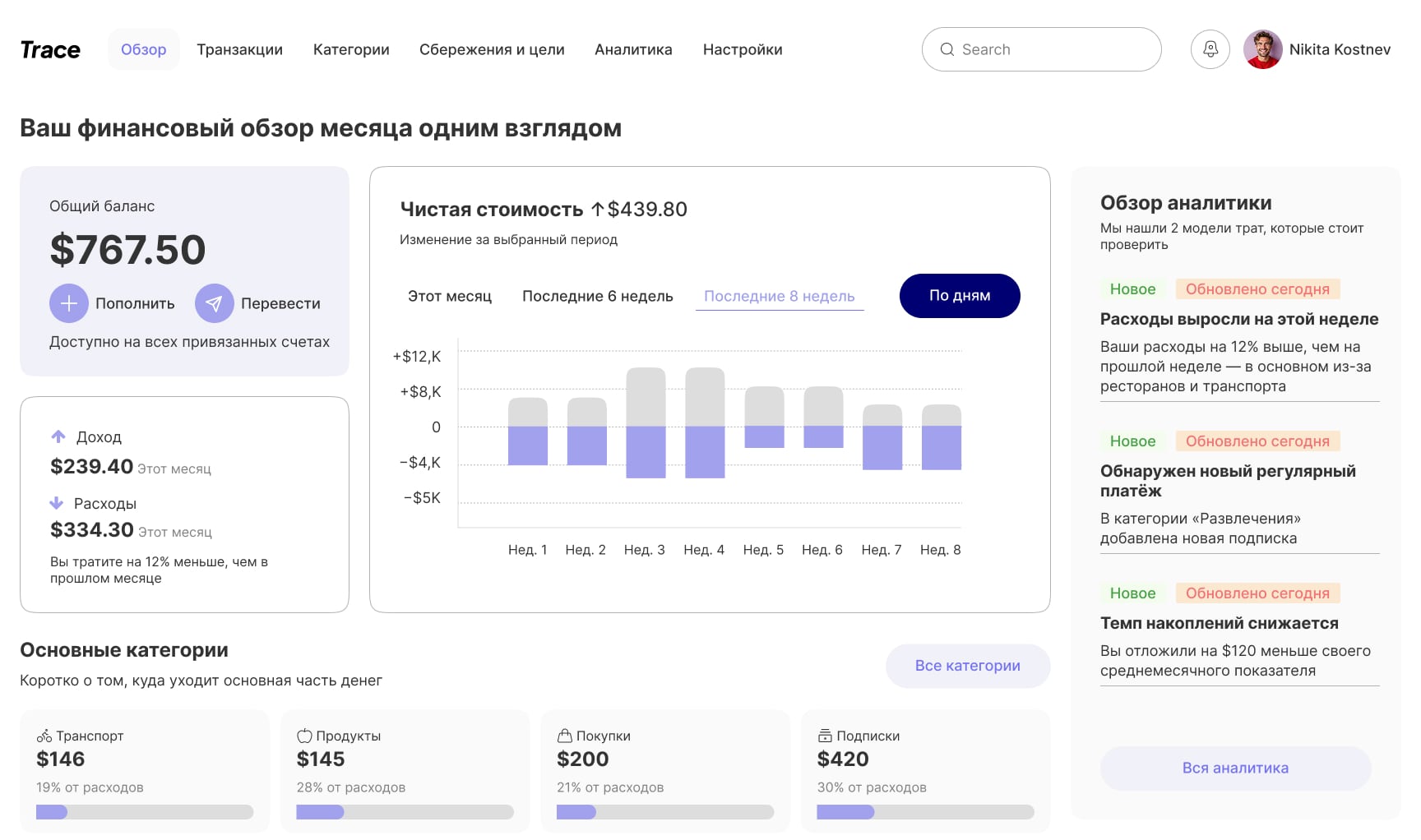Focus the Search input field

[1041, 49]
